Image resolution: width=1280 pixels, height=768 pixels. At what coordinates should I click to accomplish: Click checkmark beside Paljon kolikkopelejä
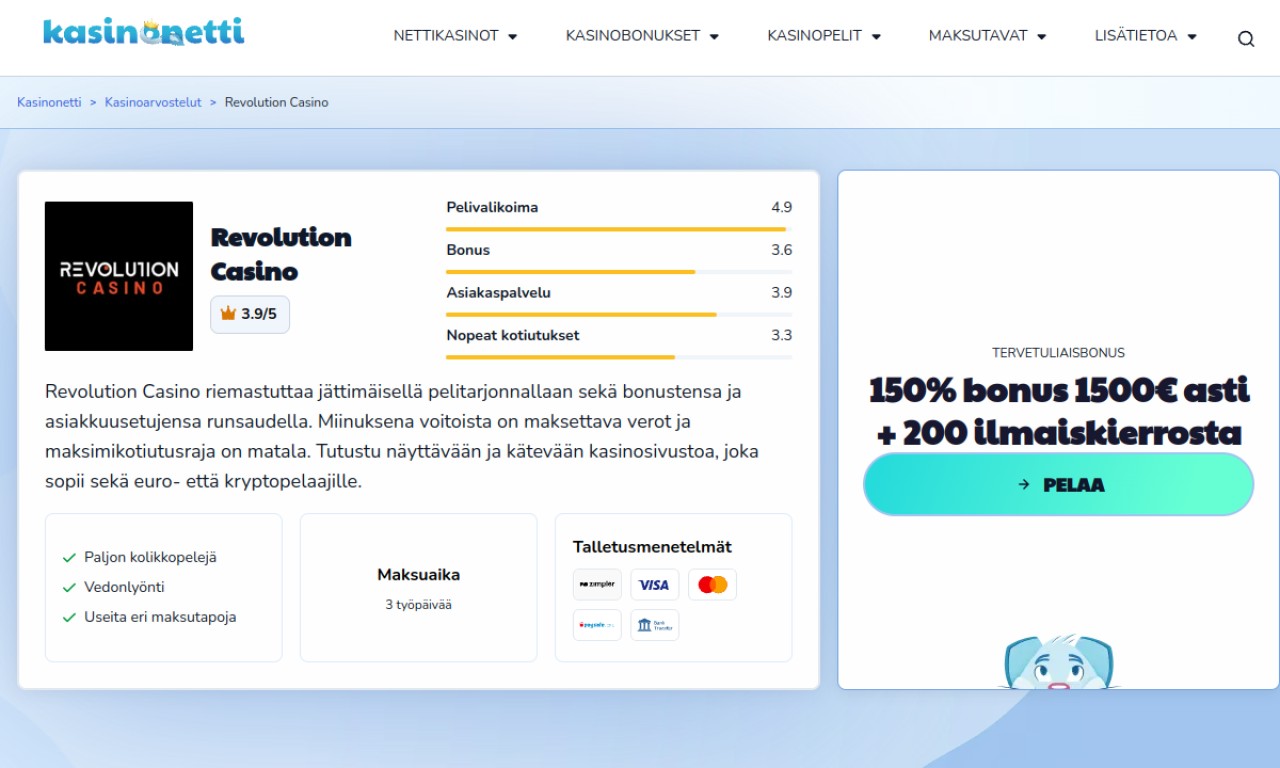69,558
